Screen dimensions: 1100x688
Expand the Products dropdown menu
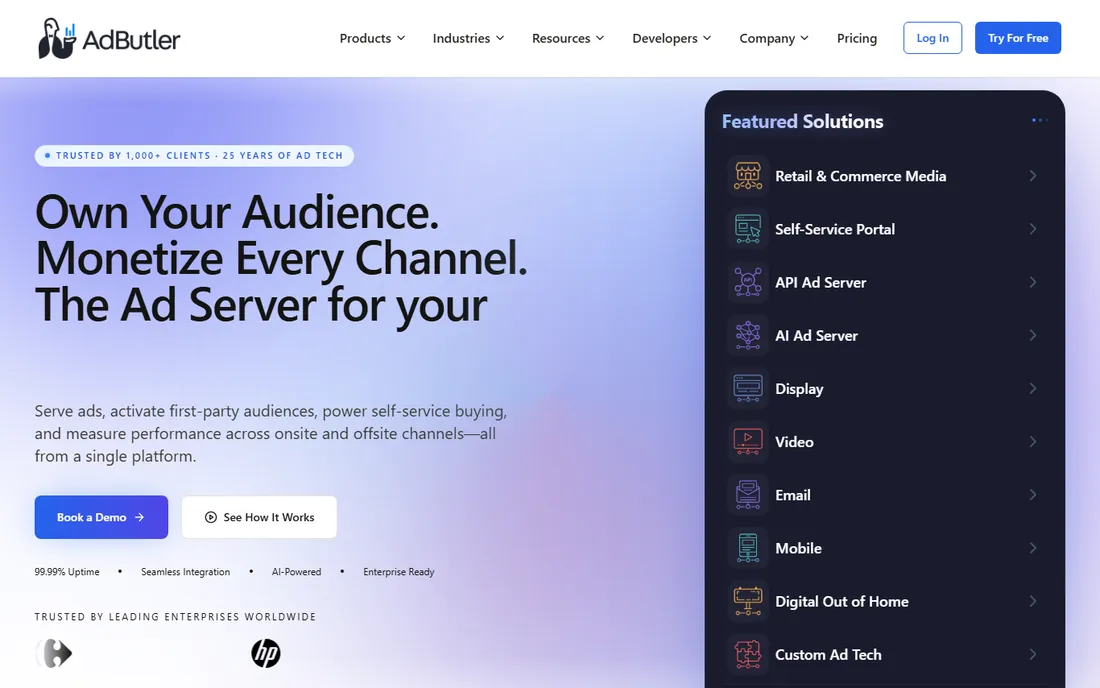373,39
